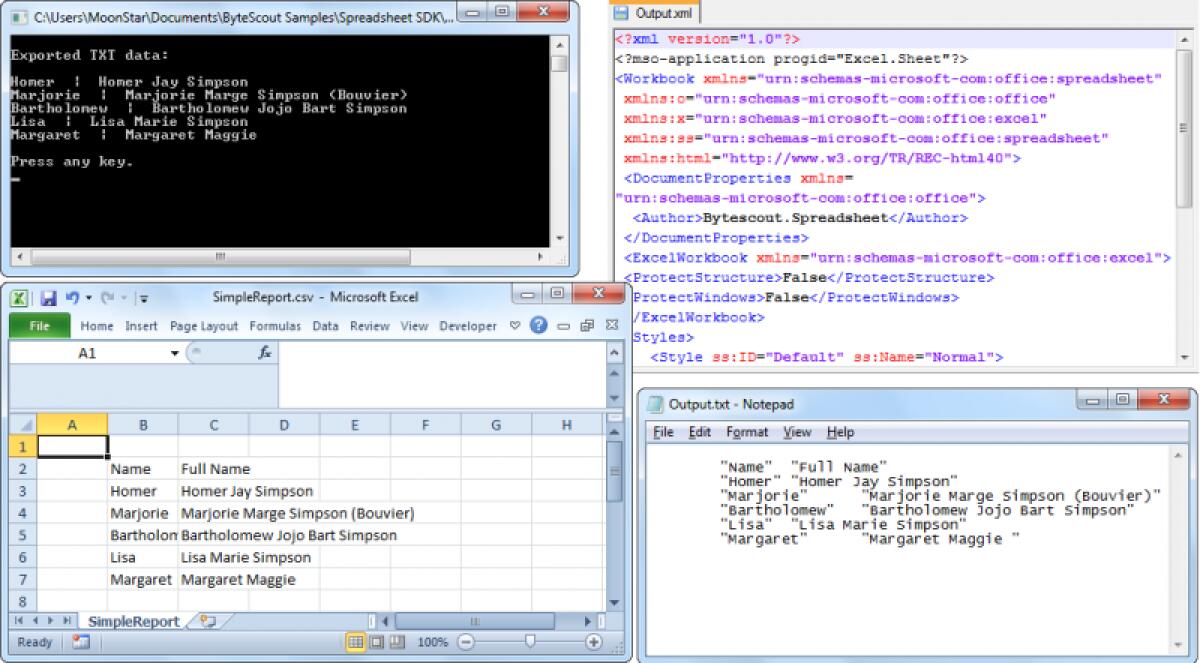Open the Customize Quick Access Toolbar dropdown
This screenshot has height=663, width=1200.
click(144, 297)
